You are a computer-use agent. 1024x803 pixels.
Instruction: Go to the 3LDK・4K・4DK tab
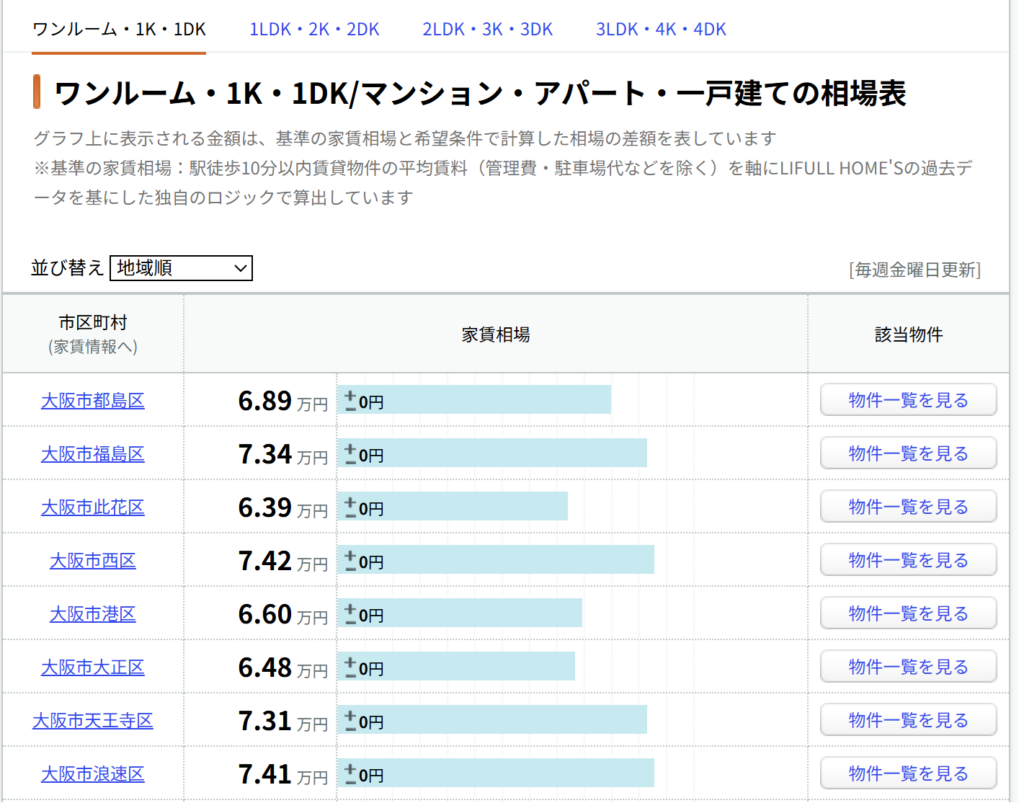click(660, 29)
